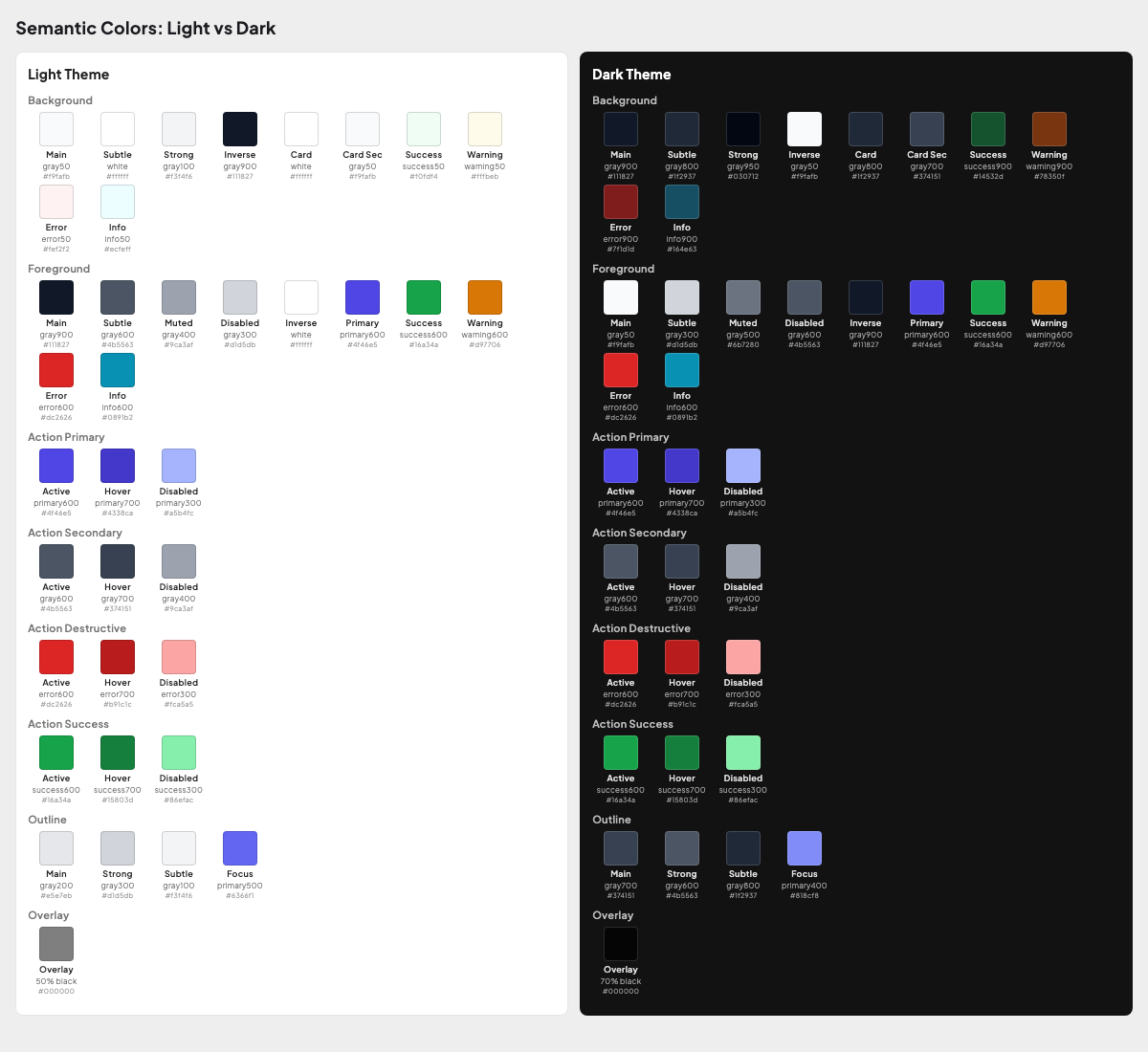
Task: Select the Light Theme Background Main gray50 swatch
Action: click(55, 128)
